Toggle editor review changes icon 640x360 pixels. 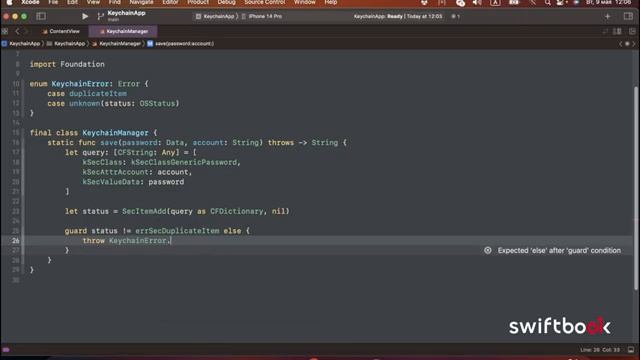[x=605, y=31]
